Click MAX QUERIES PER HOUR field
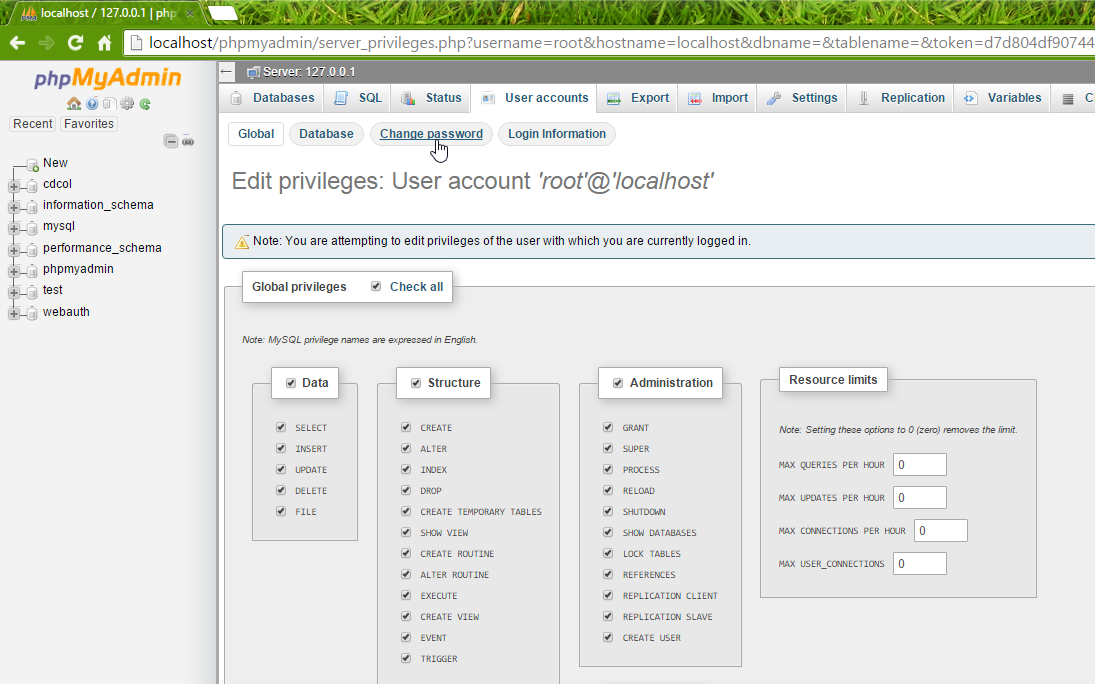Viewport: 1095px width, 684px height. pyautogui.click(x=920, y=465)
